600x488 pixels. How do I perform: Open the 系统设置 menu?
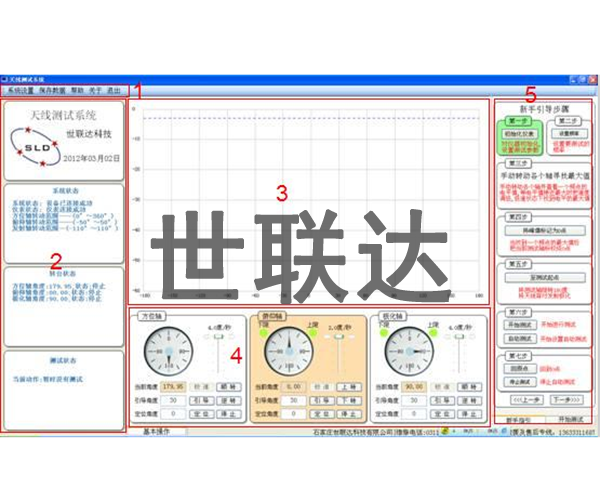click(x=21, y=91)
